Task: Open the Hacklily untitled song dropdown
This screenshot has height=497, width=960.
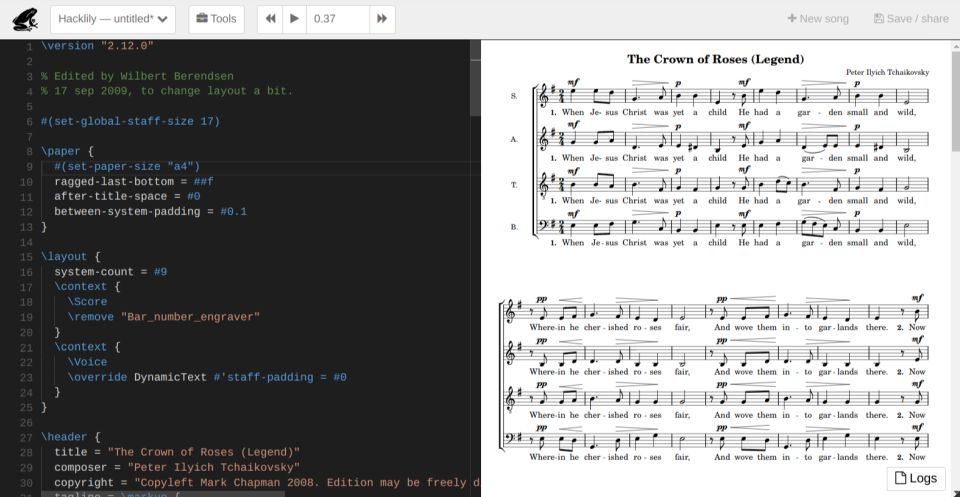Action: point(113,19)
